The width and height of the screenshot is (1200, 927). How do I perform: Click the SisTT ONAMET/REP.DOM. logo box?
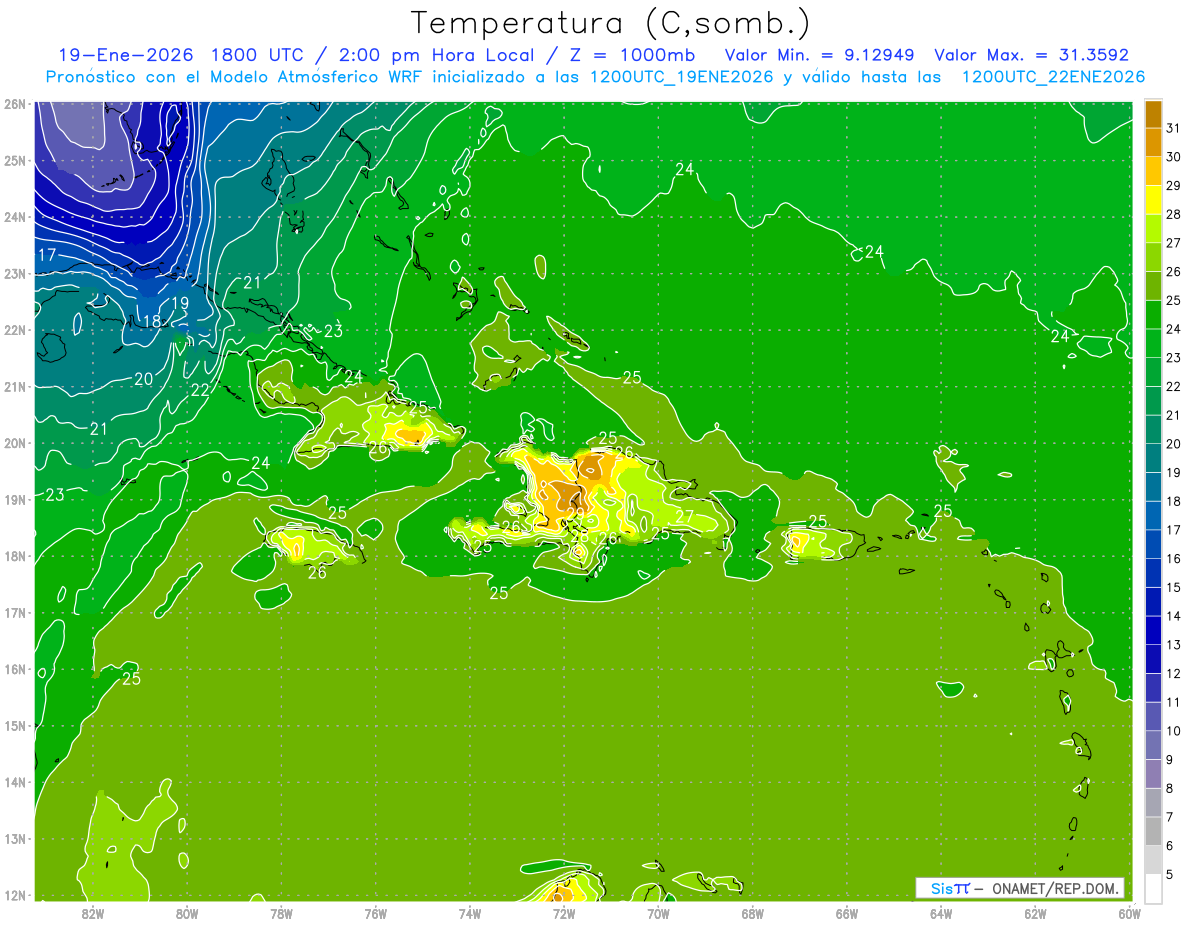1021,888
